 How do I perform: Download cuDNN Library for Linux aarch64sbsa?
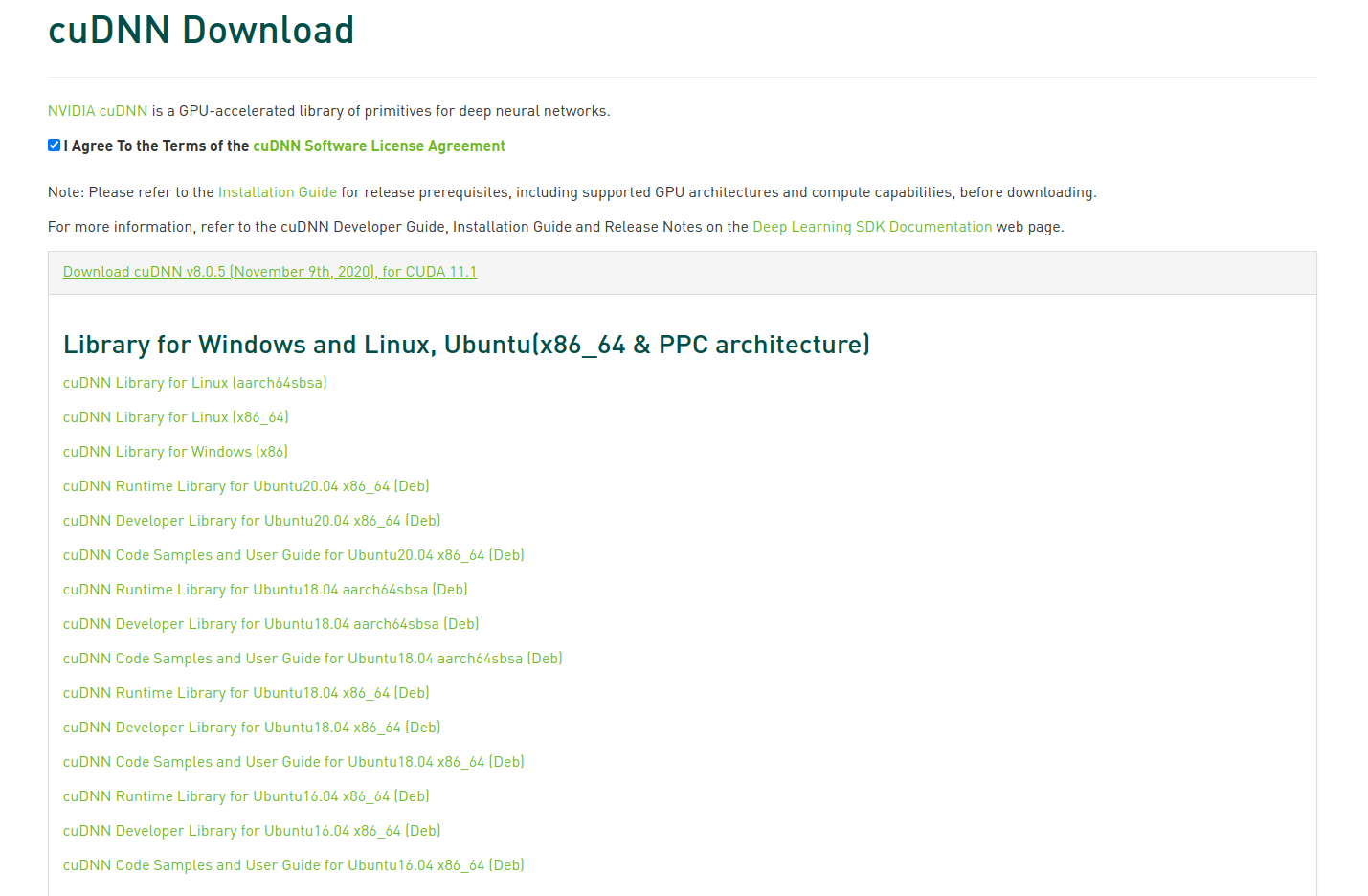point(194,382)
